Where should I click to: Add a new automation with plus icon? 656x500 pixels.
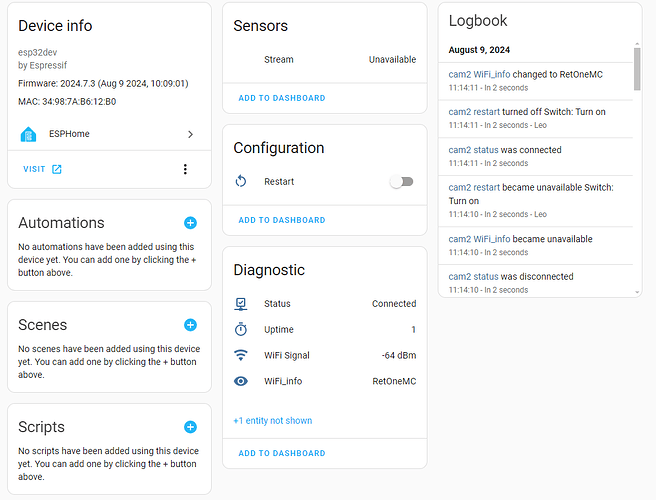coord(190,223)
